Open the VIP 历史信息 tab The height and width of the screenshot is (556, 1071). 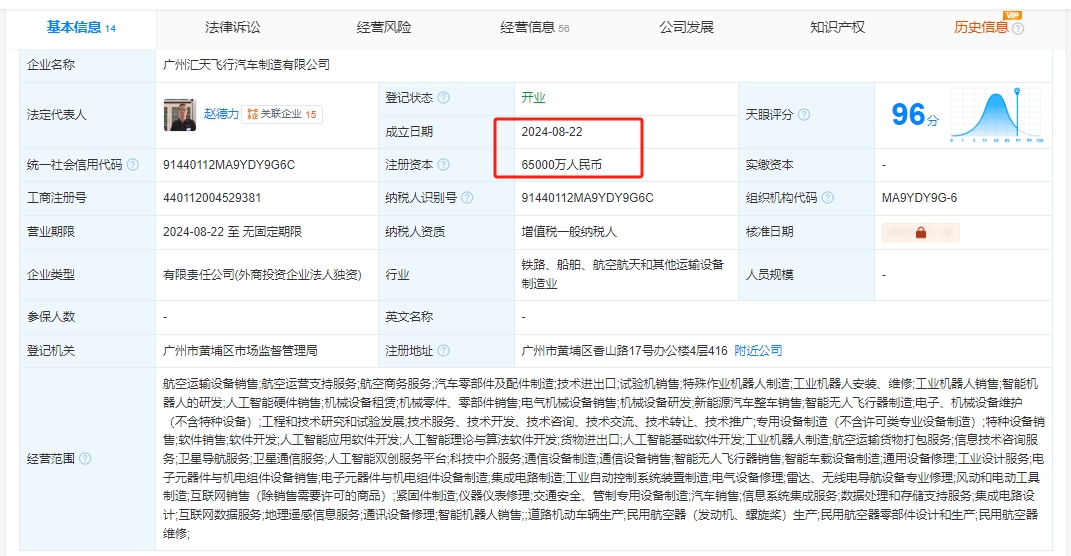pyautogui.click(x=981, y=27)
